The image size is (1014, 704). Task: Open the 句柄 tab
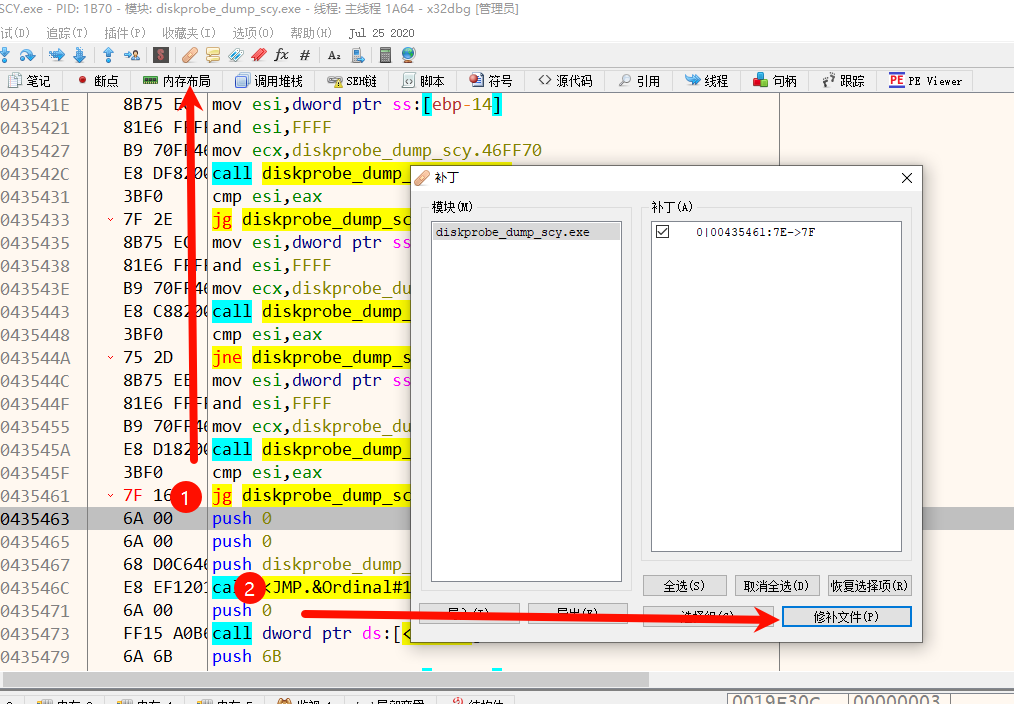[775, 81]
